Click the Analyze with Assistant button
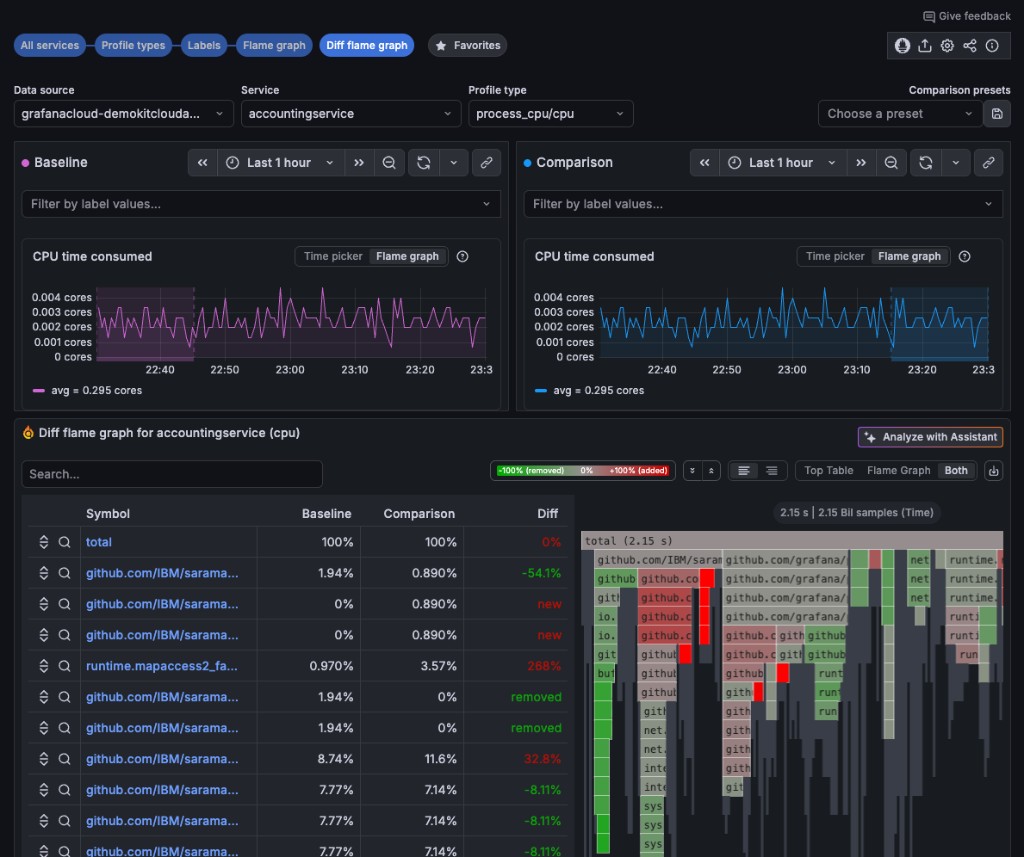Viewport: 1024px width, 857px height. coord(930,437)
